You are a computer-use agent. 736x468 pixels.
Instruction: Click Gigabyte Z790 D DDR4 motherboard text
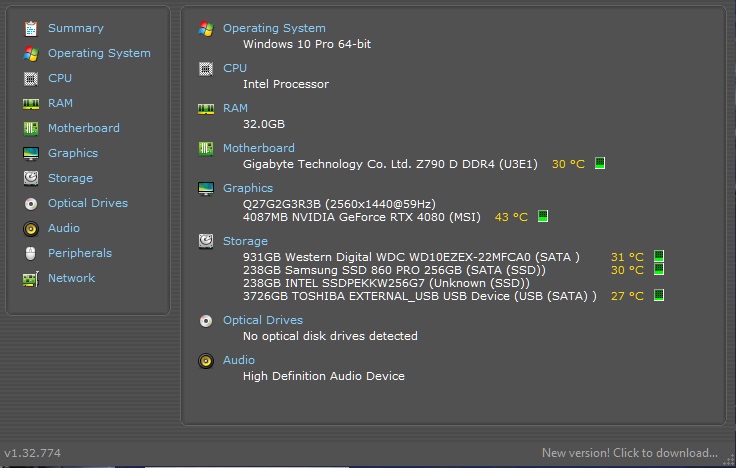coord(390,164)
